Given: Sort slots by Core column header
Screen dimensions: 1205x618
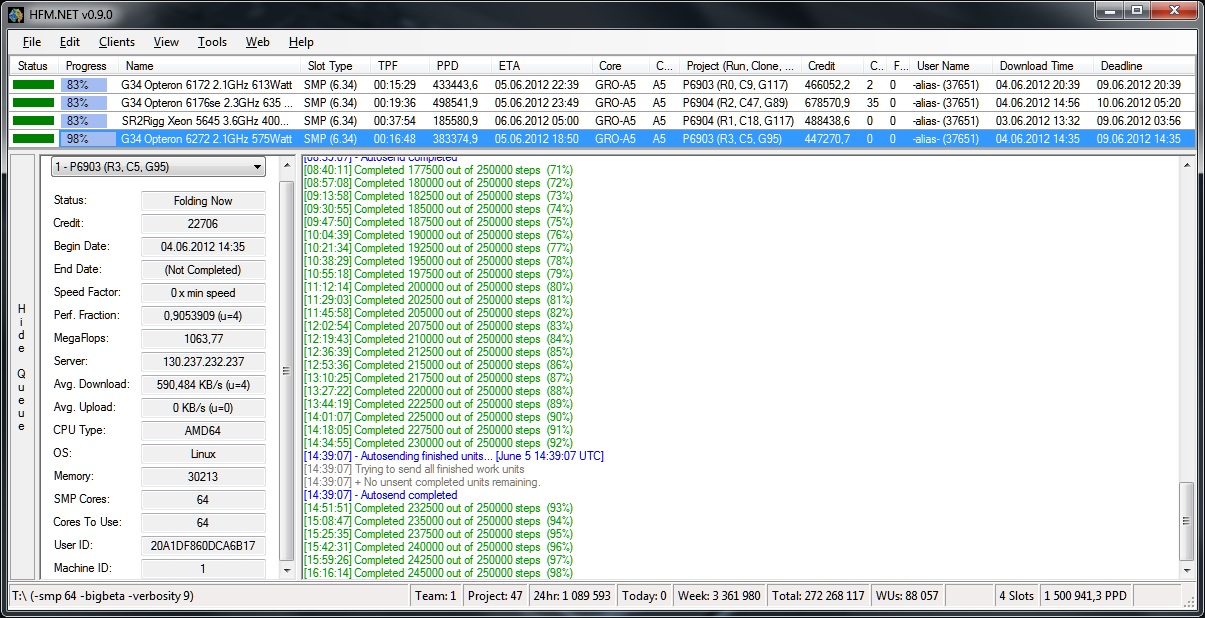Looking at the screenshot, I should tap(620, 66).
